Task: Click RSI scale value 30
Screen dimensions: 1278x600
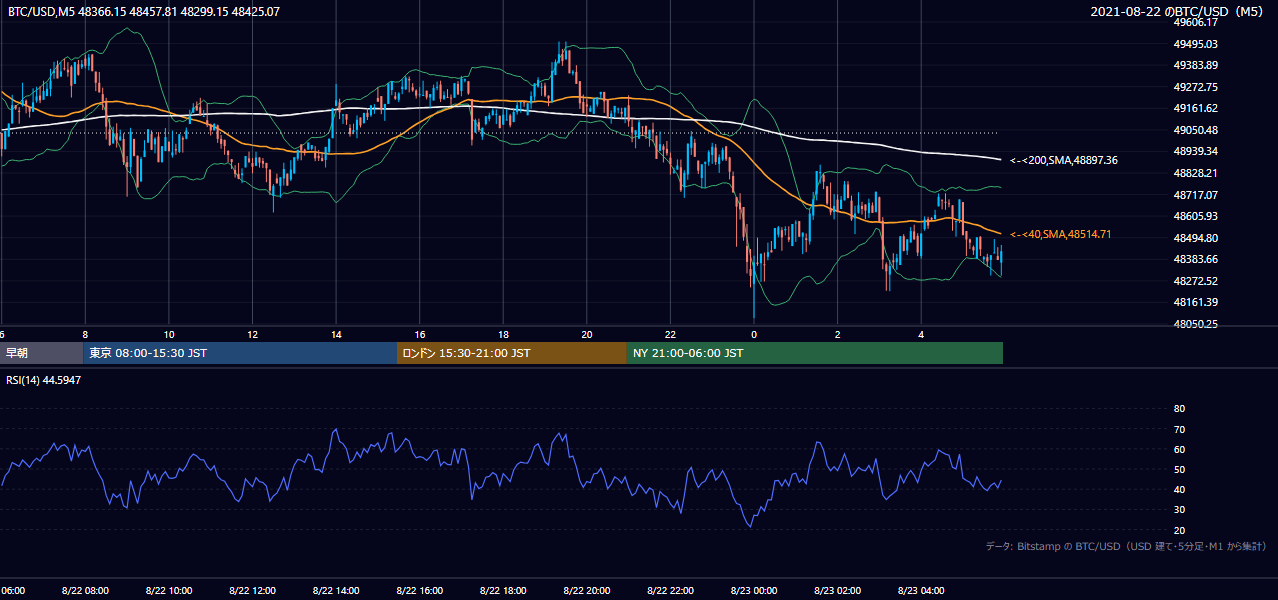Action: pyautogui.click(x=1179, y=510)
